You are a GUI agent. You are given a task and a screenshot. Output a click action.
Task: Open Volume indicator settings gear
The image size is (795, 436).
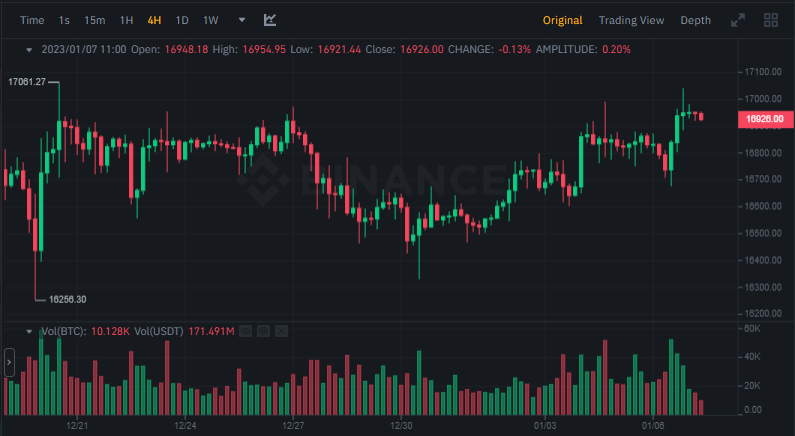pos(262,331)
